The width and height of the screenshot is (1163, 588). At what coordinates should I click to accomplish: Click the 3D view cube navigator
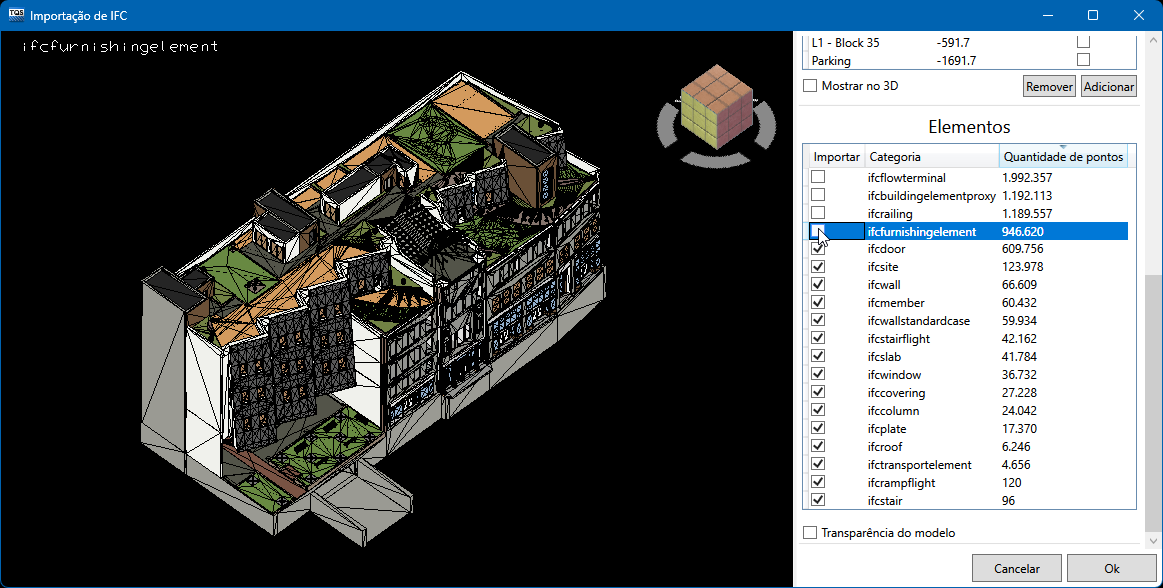pyautogui.click(x=715, y=102)
